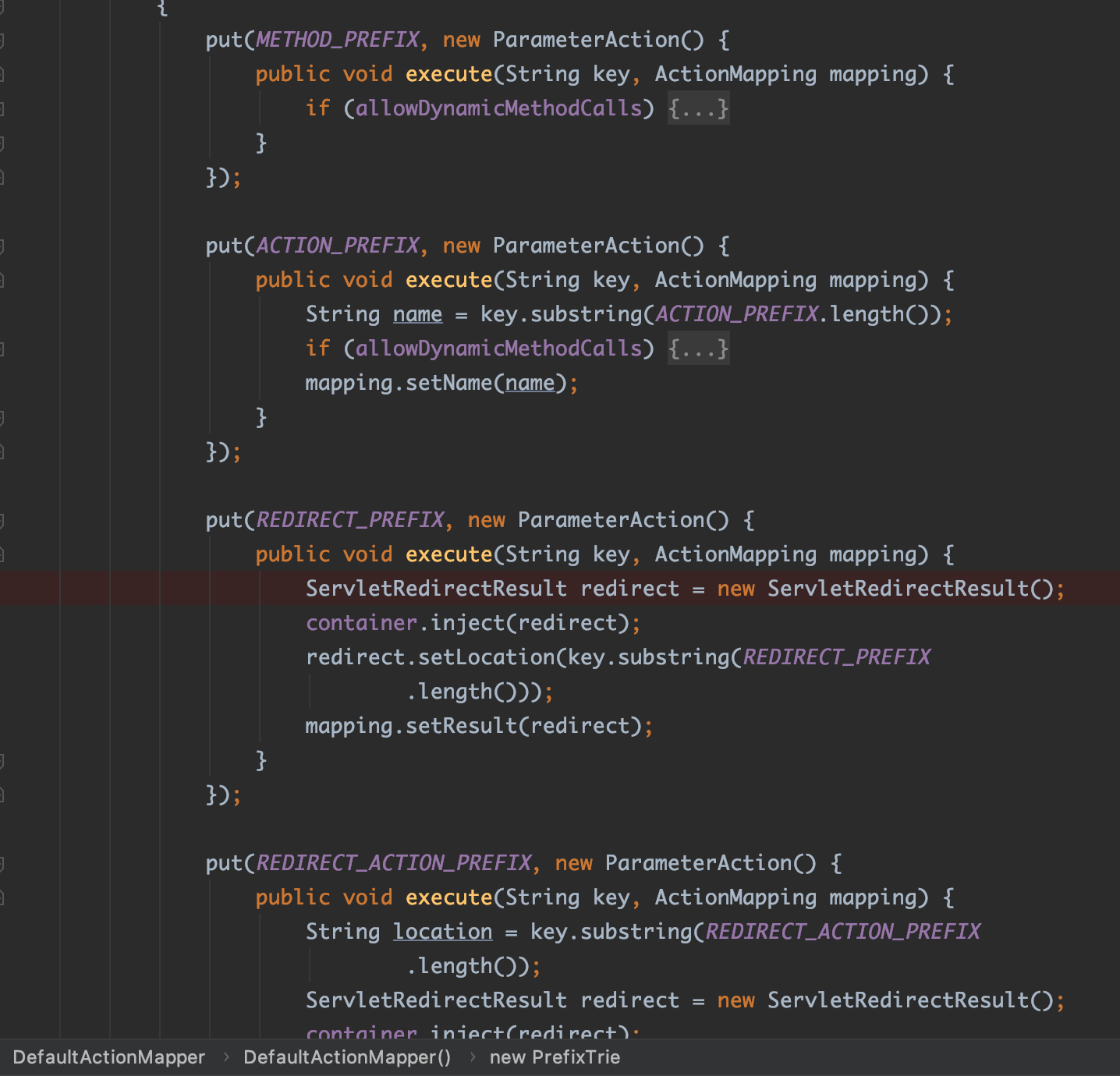Click the underlined name variable after String

(x=417, y=314)
